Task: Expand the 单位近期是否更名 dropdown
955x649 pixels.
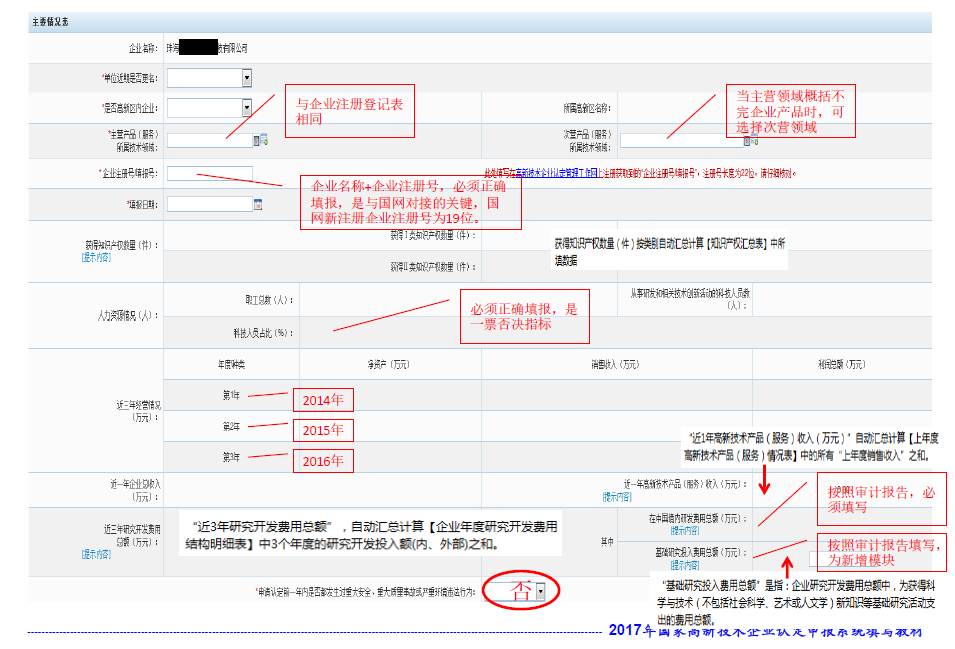Action: coord(246,78)
